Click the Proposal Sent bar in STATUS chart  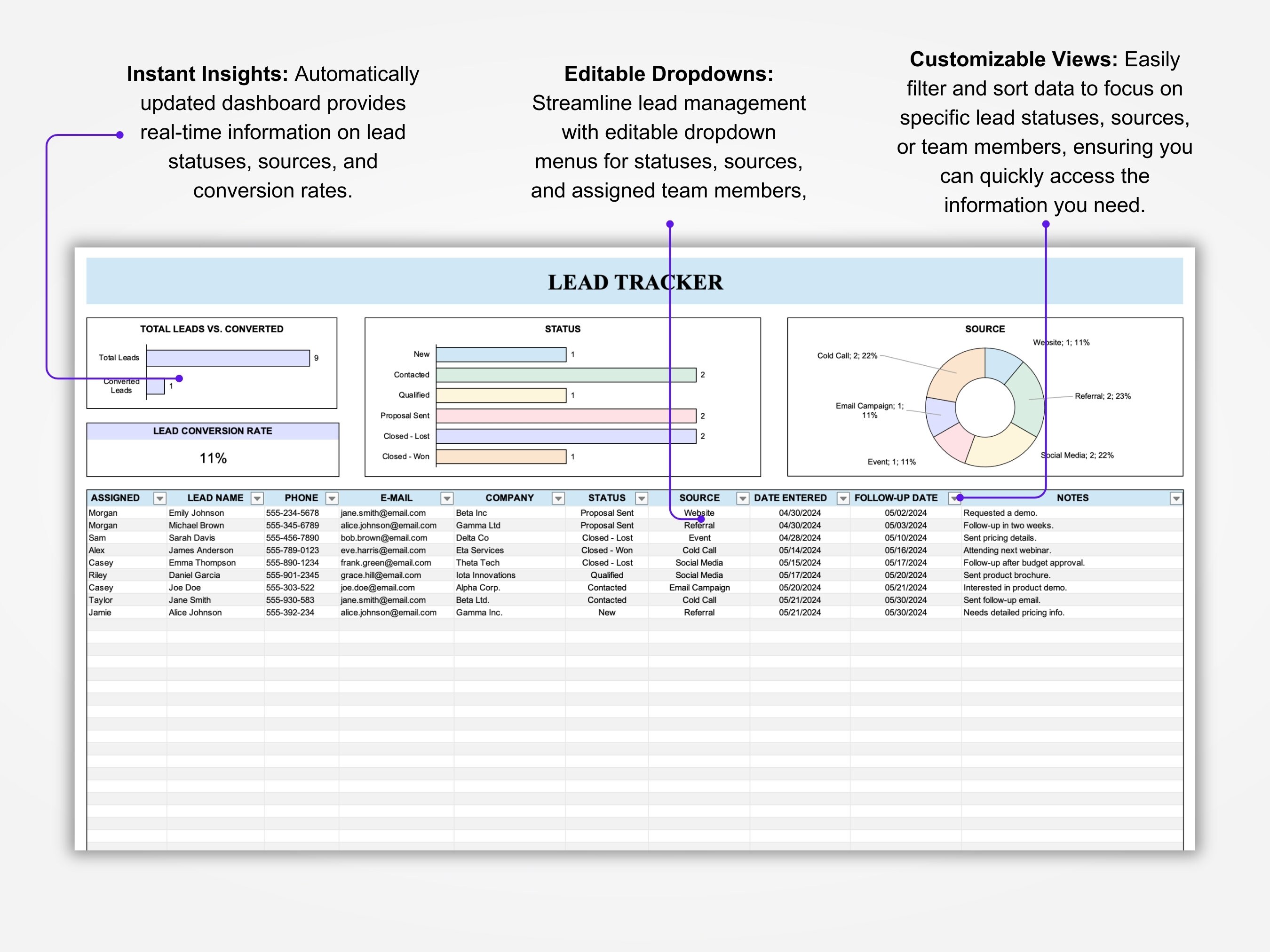565,416
